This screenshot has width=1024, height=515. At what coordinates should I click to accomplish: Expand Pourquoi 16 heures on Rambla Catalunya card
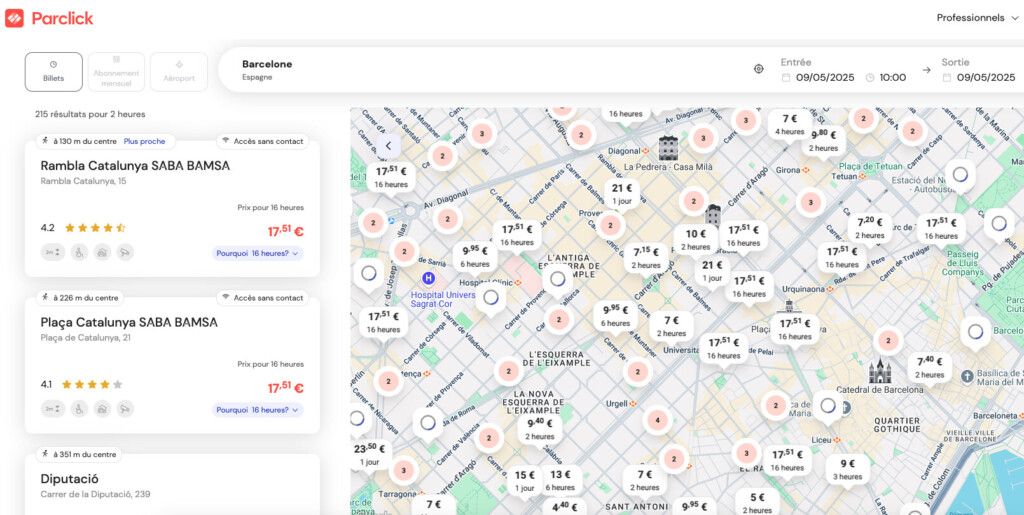257,253
